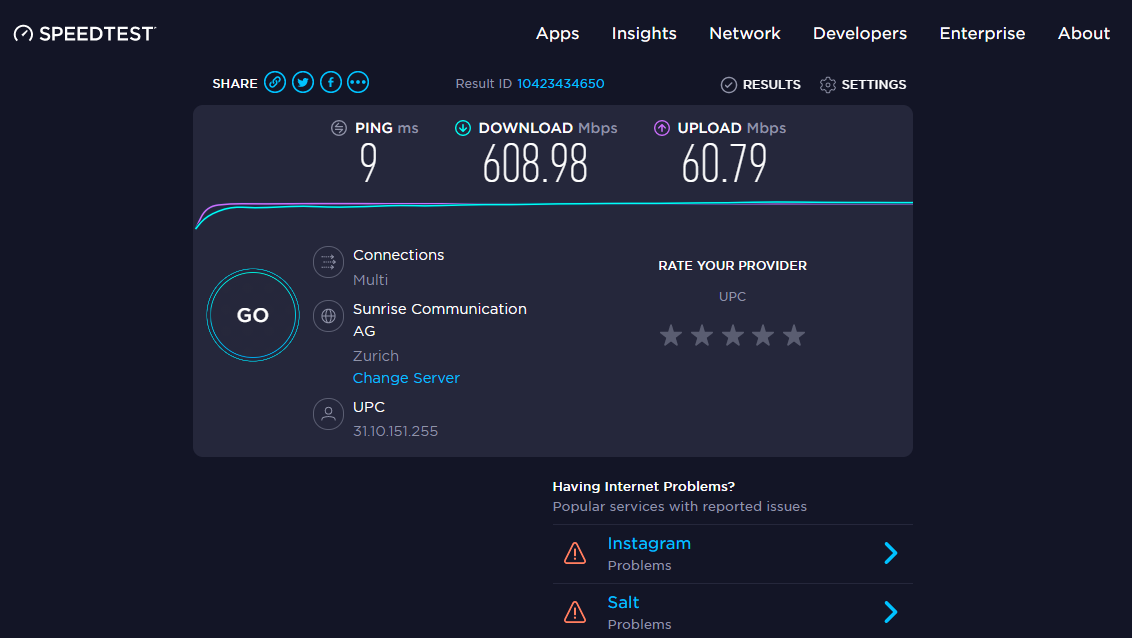Open the Enterprise menu item
Viewport: 1132px width, 638px height.
[982, 33]
